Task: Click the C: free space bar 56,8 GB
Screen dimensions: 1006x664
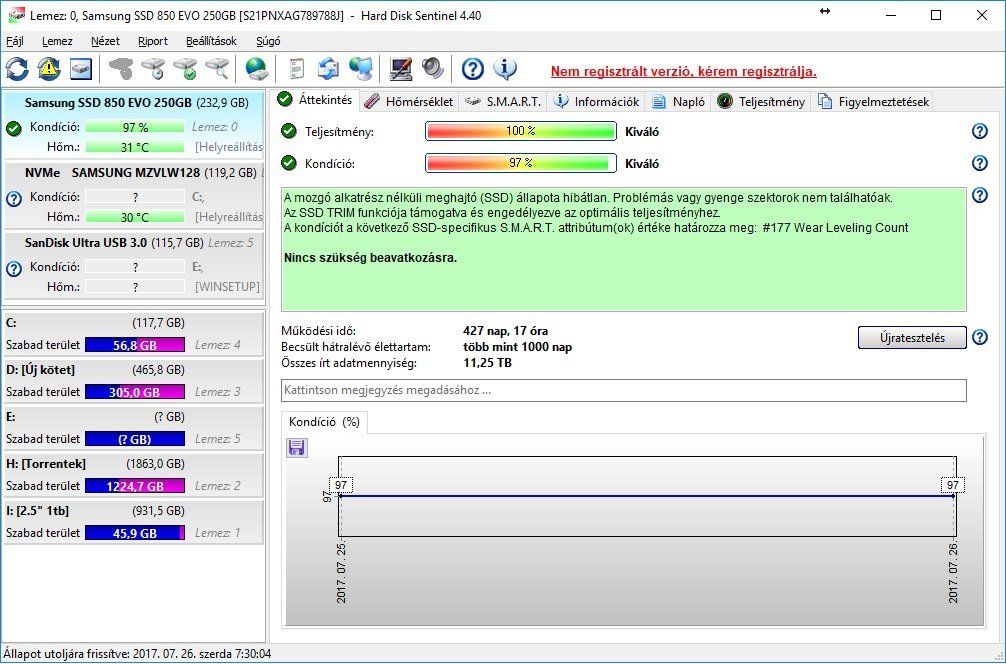Action: [135, 345]
